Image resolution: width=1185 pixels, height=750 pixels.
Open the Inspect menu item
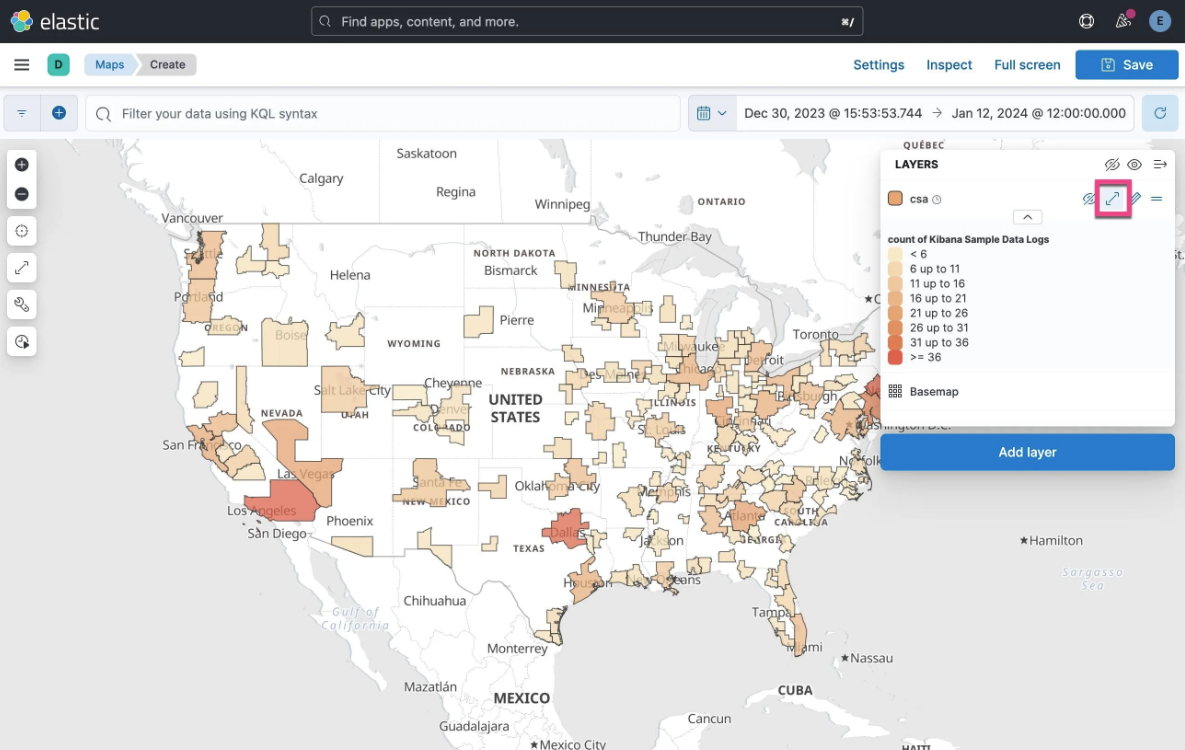pyautogui.click(x=948, y=65)
